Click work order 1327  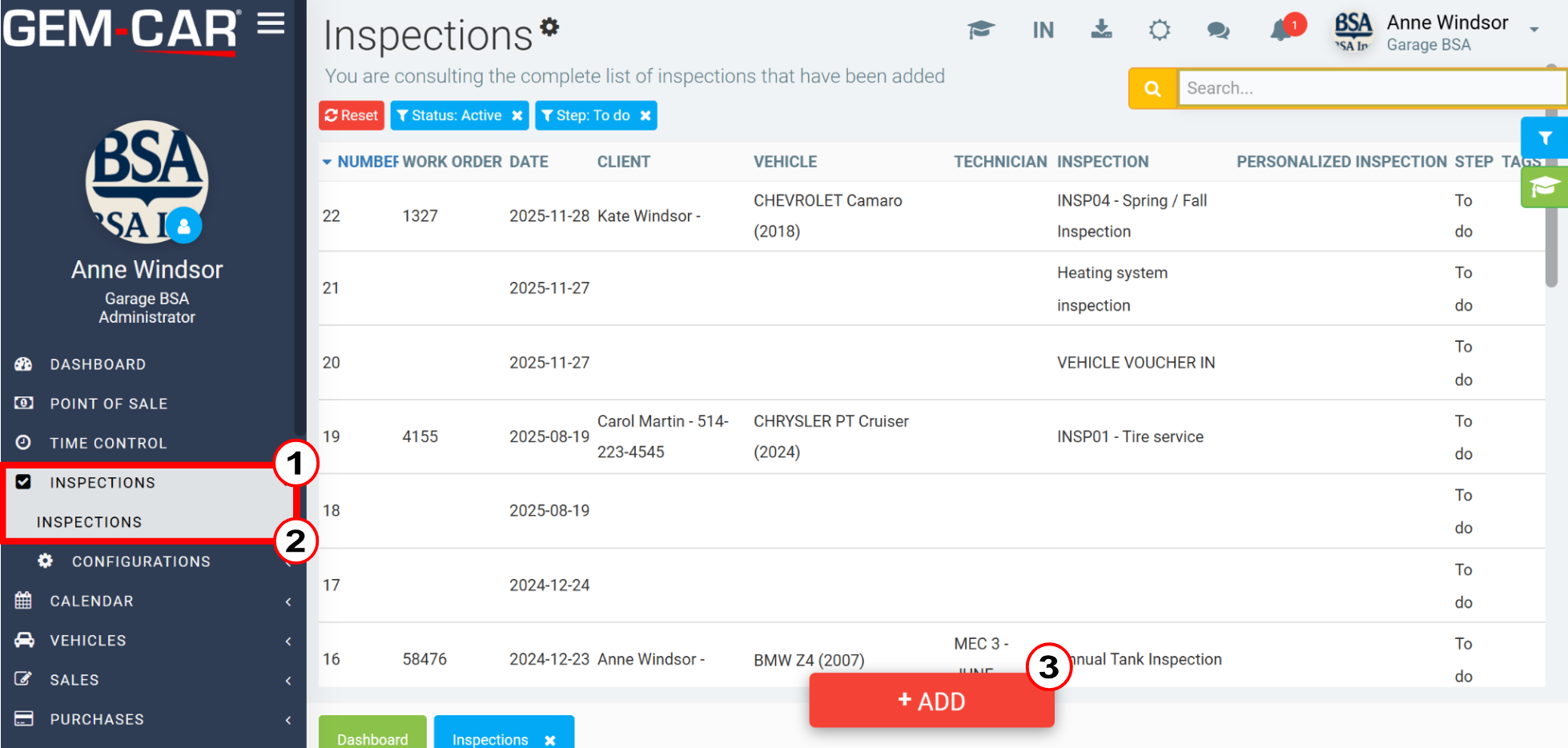pos(420,216)
